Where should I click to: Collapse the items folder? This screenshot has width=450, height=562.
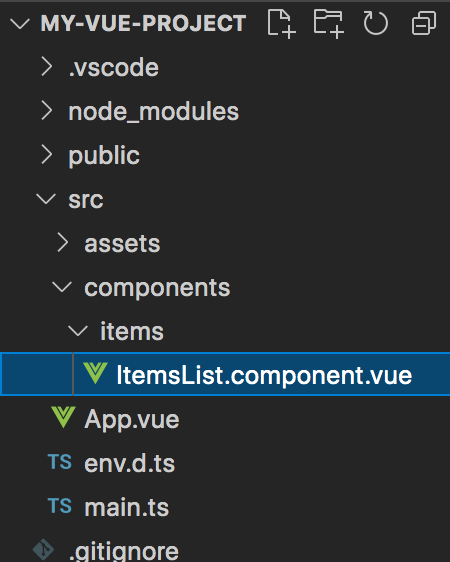[x=78, y=331]
